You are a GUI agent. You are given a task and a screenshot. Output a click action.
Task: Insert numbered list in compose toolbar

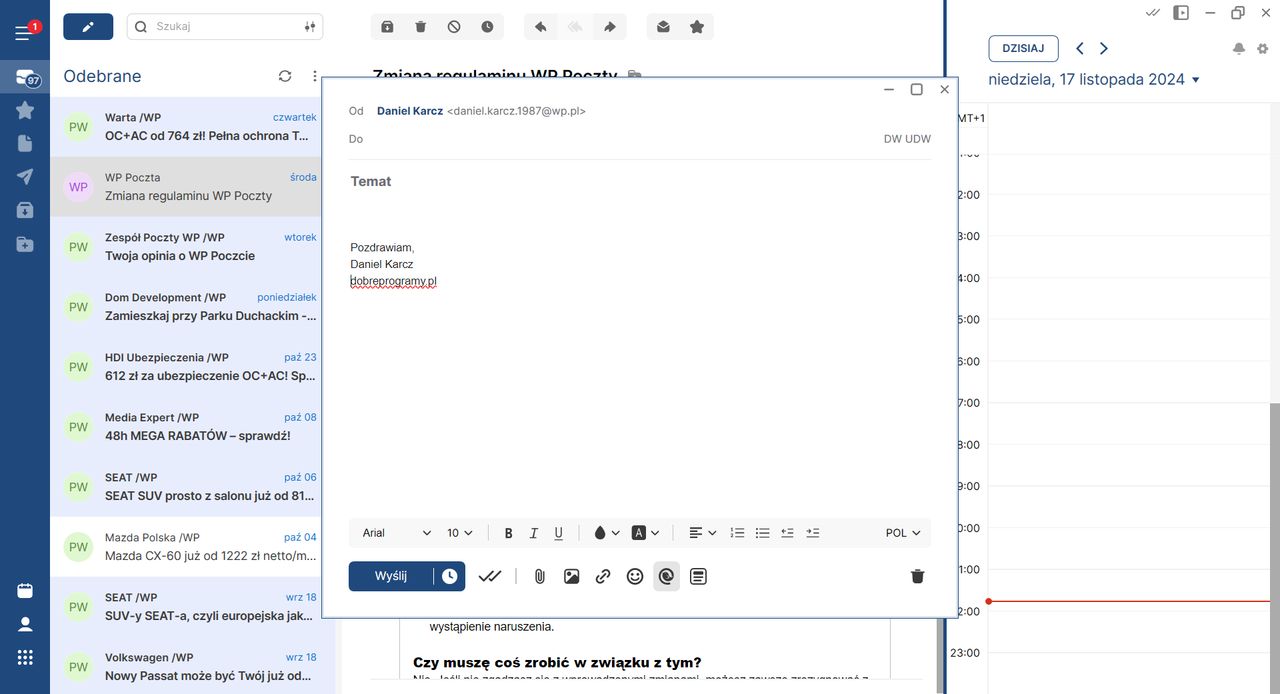tap(737, 533)
